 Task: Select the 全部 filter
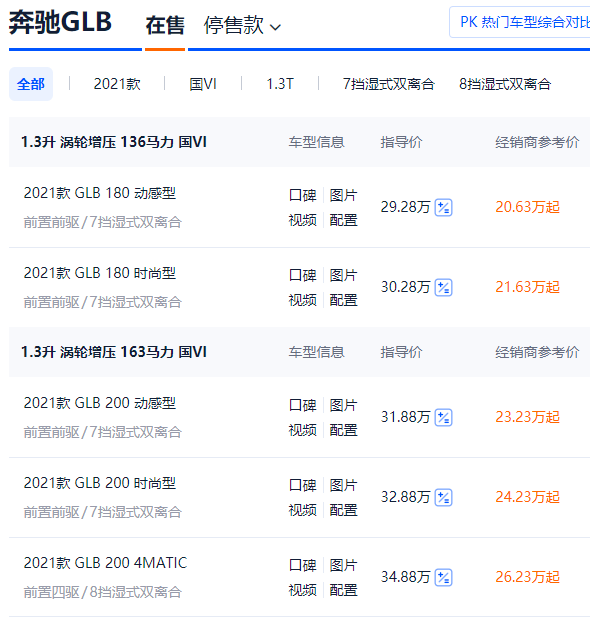point(31,84)
